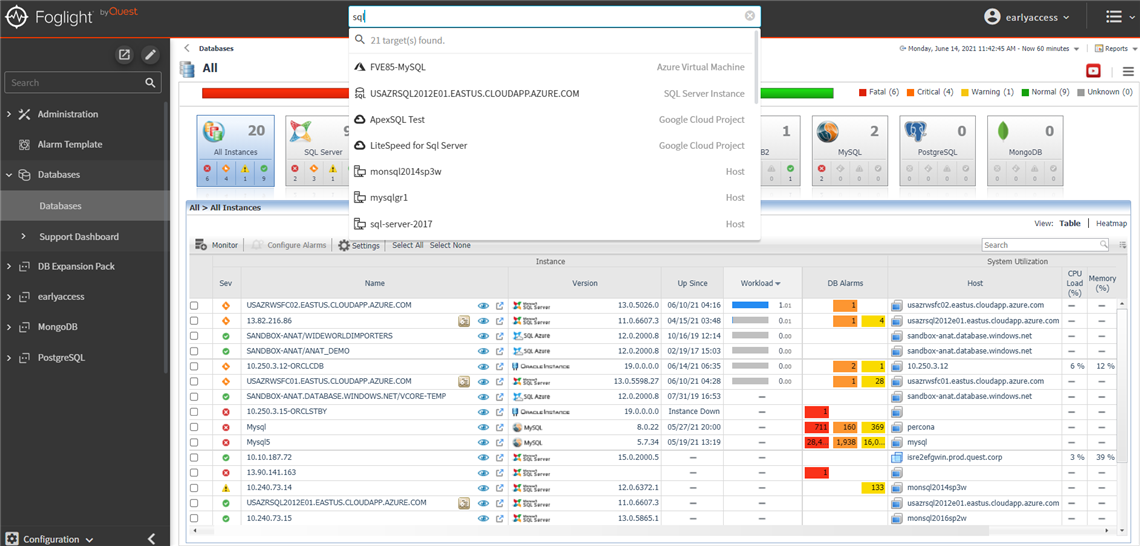The height and width of the screenshot is (546, 1140).
Task: Expand the Support Dashboard node
Action: coord(23,236)
